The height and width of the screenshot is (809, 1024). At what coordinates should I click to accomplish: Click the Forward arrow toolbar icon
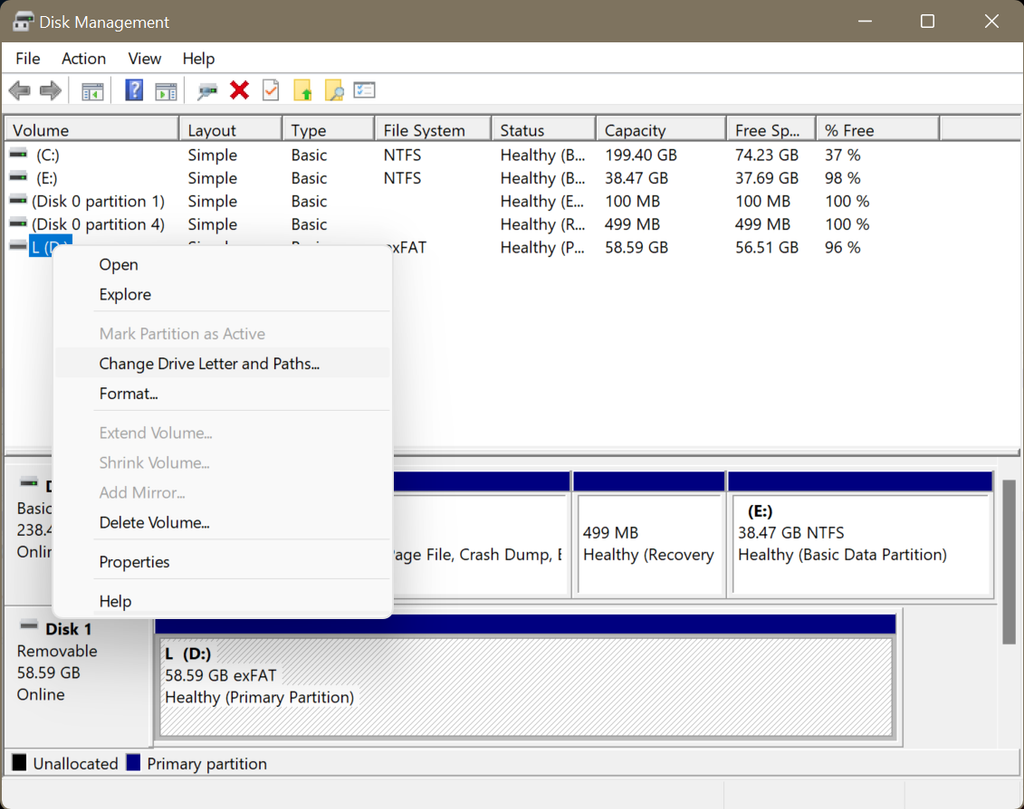(50, 90)
